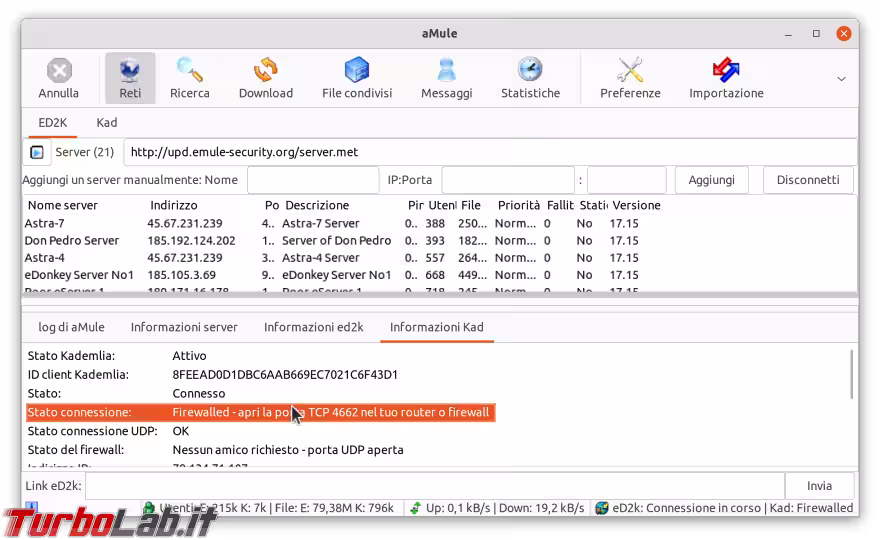Open Preferenze settings
880x540 pixels.
[x=630, y=78]
